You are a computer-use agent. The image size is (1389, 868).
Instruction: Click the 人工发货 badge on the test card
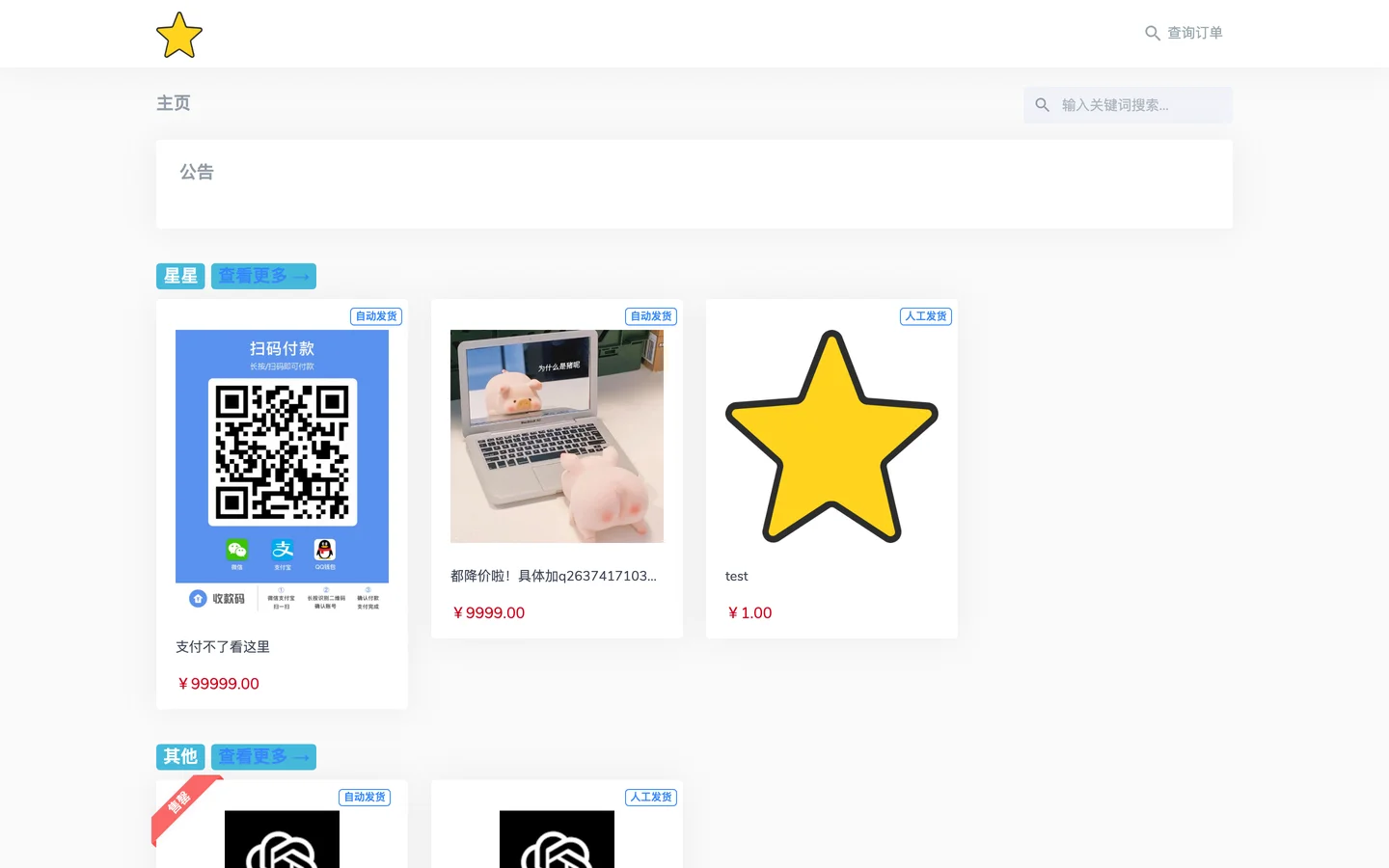(926, 316)
